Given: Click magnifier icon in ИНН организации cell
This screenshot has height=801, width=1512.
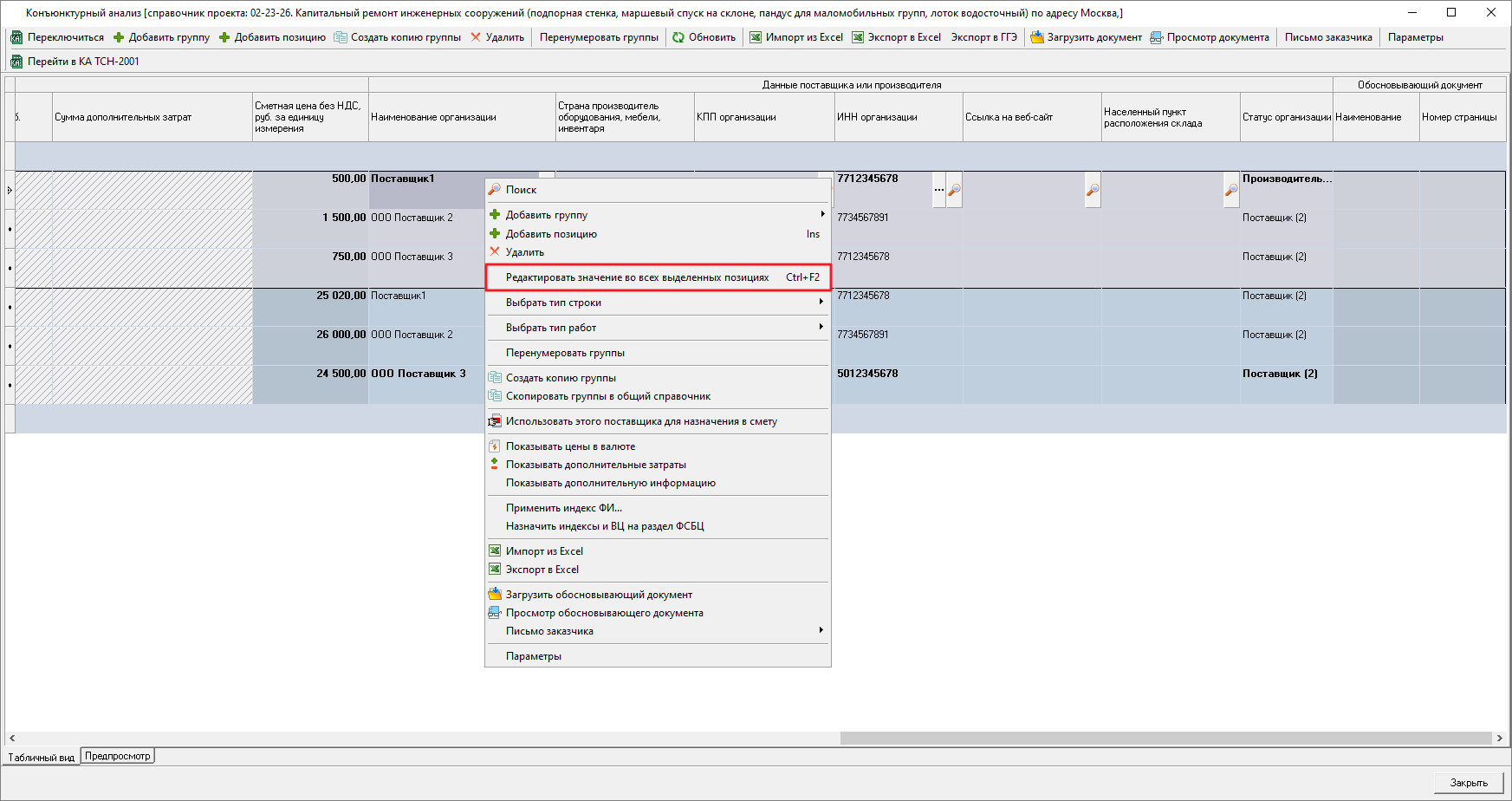Looking at the screenshot, I should (954, 190).
